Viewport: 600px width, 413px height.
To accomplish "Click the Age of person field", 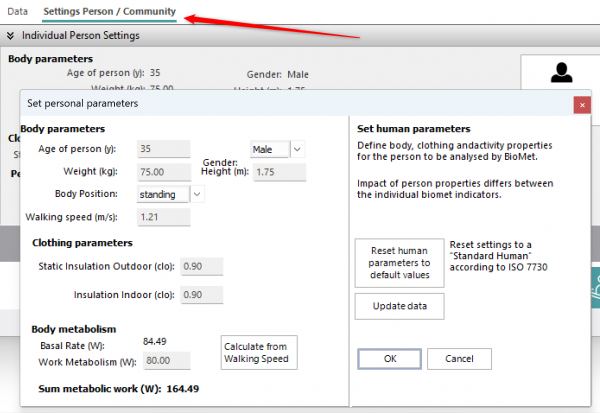I will click(164, 149).
